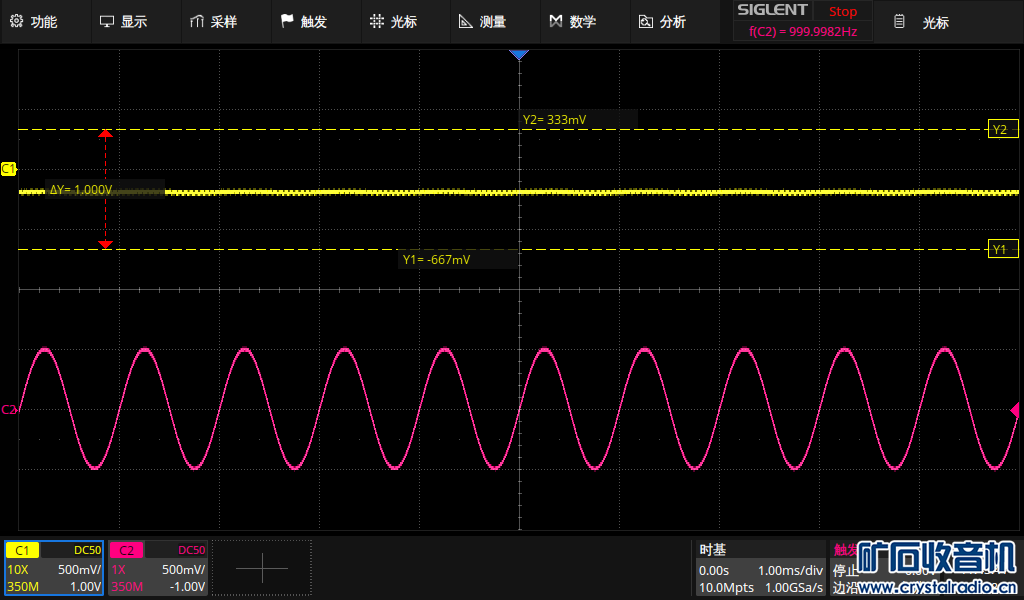This screenshot has height=600, width=1024.
Task: Open the 测量 measure menu
Action: 482,22
